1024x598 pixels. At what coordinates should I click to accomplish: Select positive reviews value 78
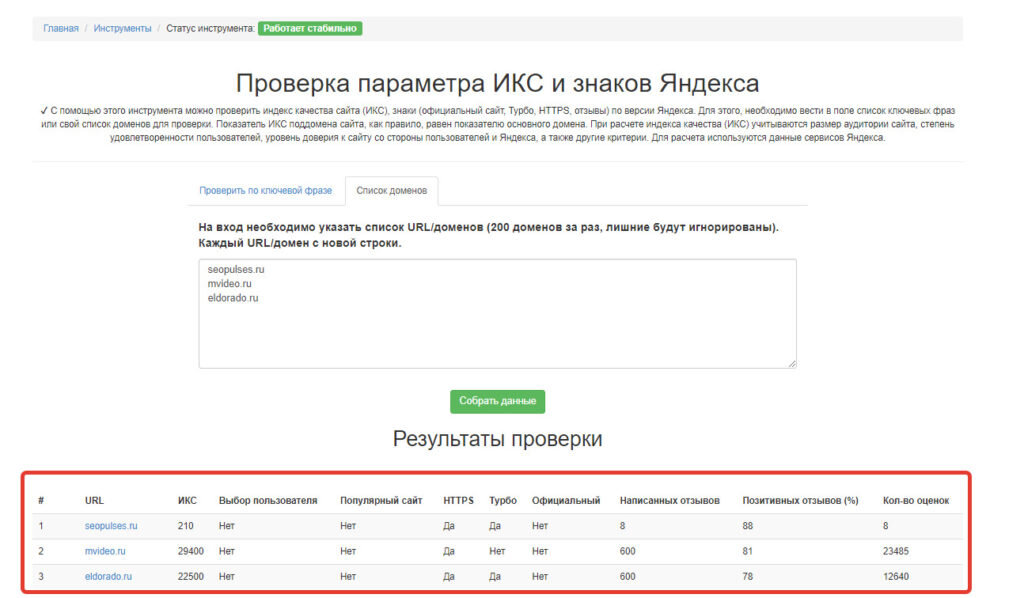coord(748,576)
